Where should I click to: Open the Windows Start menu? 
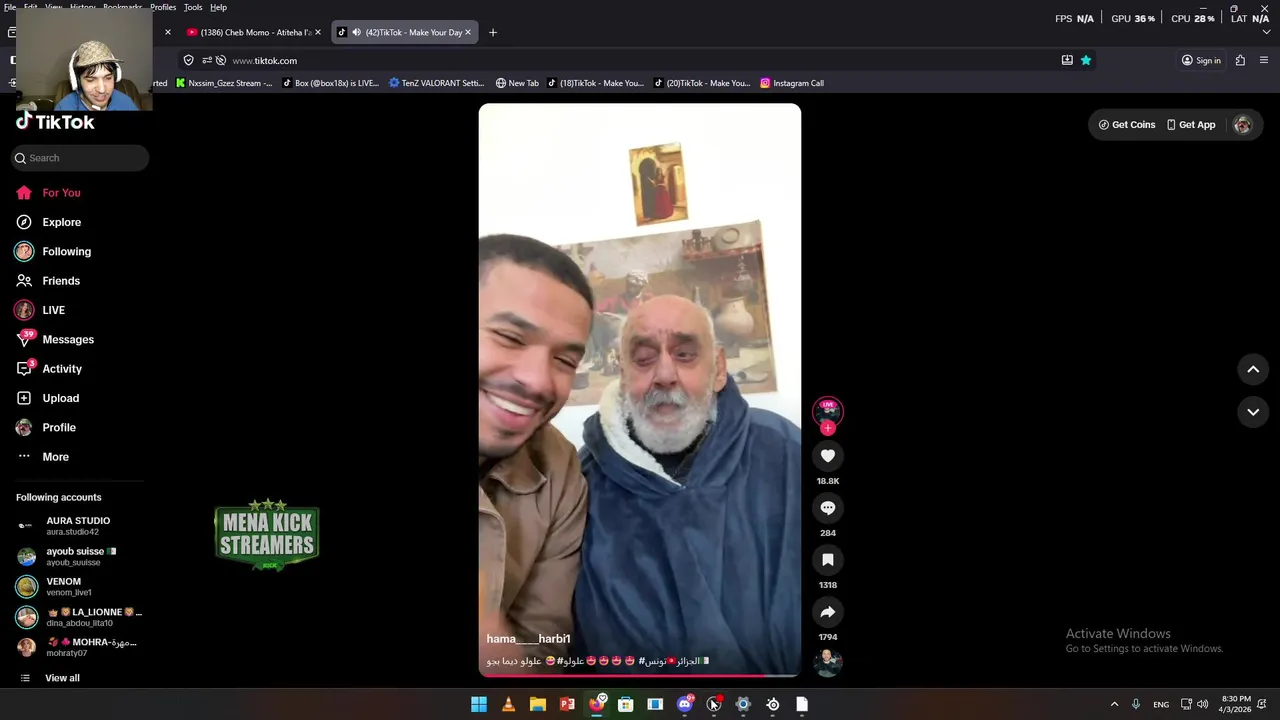pos(479,704)
